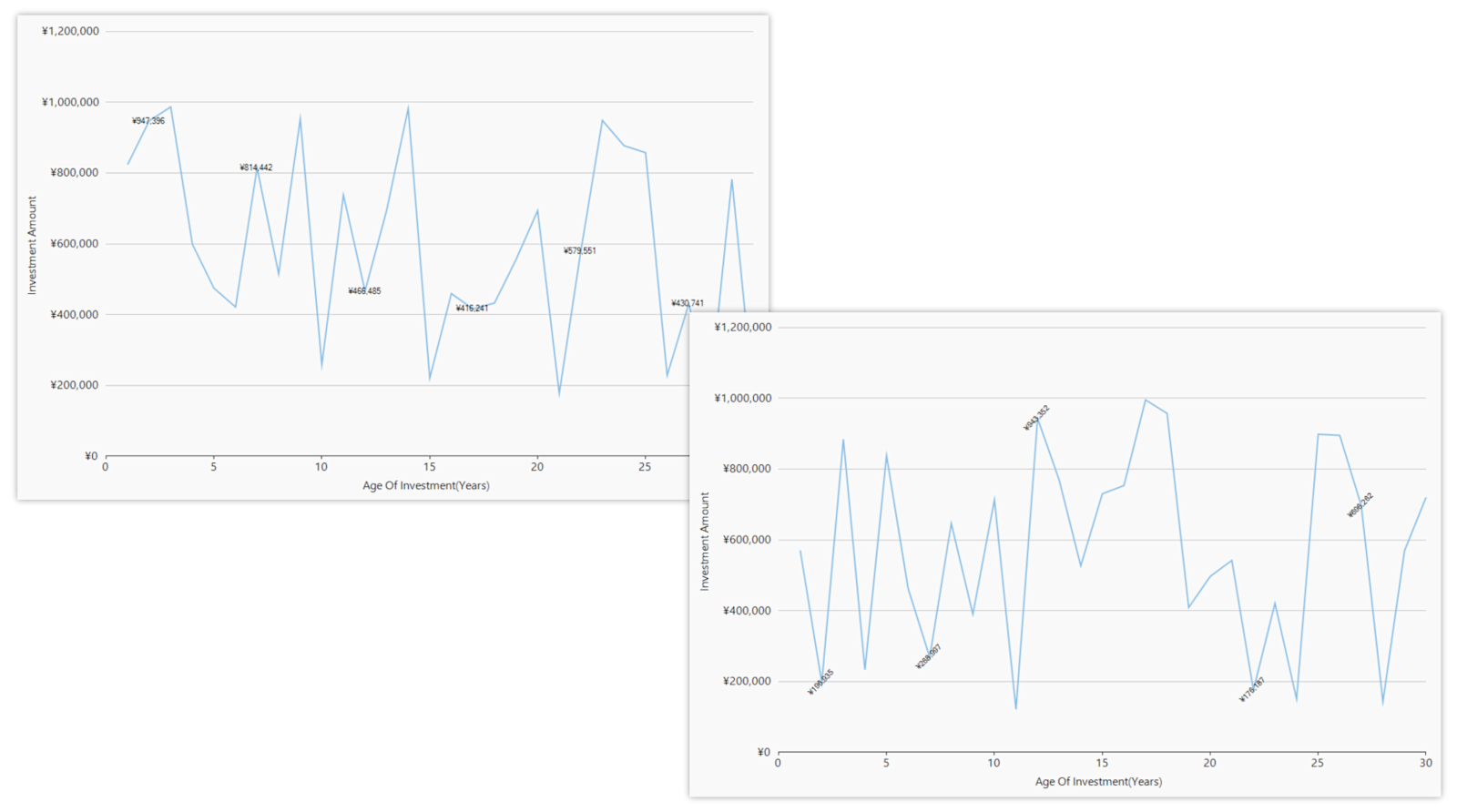Select the ¥416,241 data label in back chart
The image size is (1457, 812).
[x=472, y=309]
